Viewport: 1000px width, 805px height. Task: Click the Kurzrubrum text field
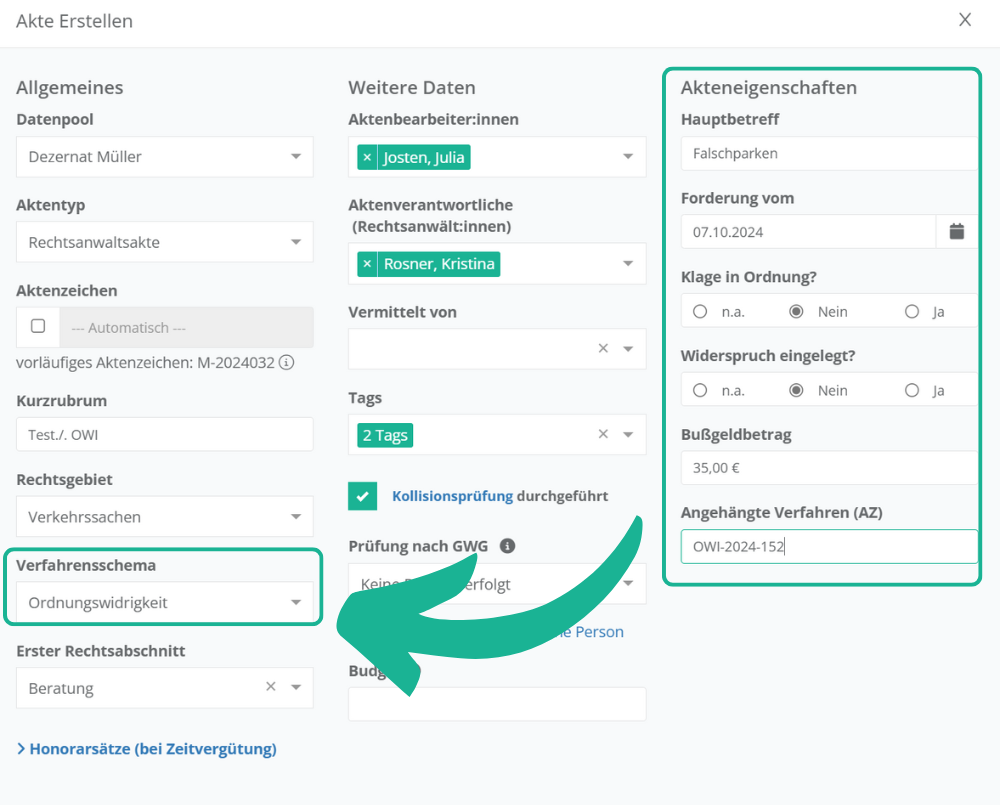[x=165, y=435]
